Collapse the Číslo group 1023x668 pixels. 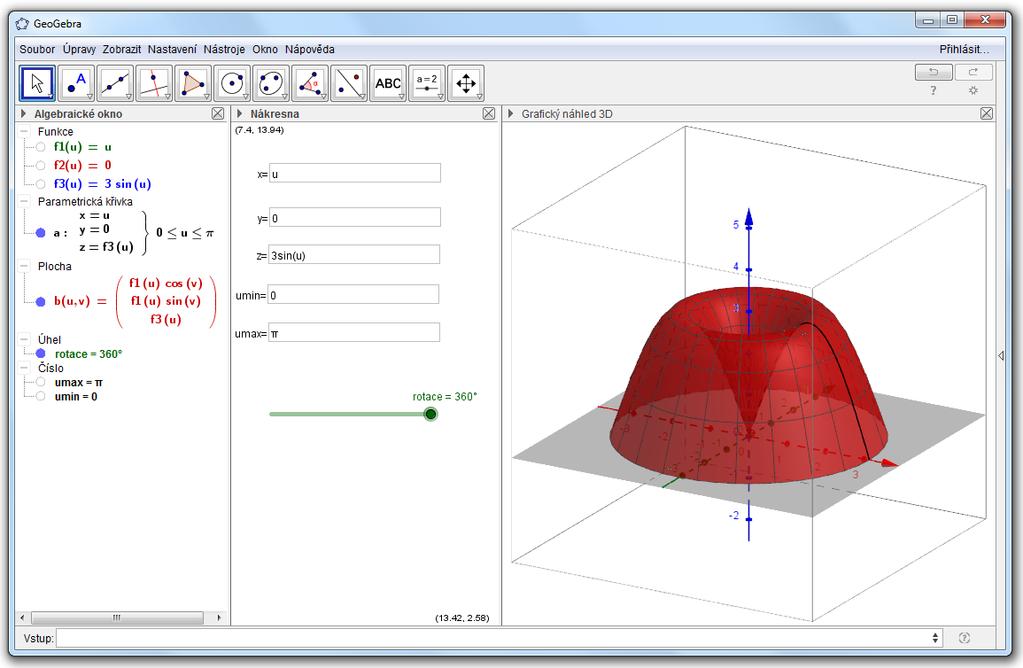(24, 368)
